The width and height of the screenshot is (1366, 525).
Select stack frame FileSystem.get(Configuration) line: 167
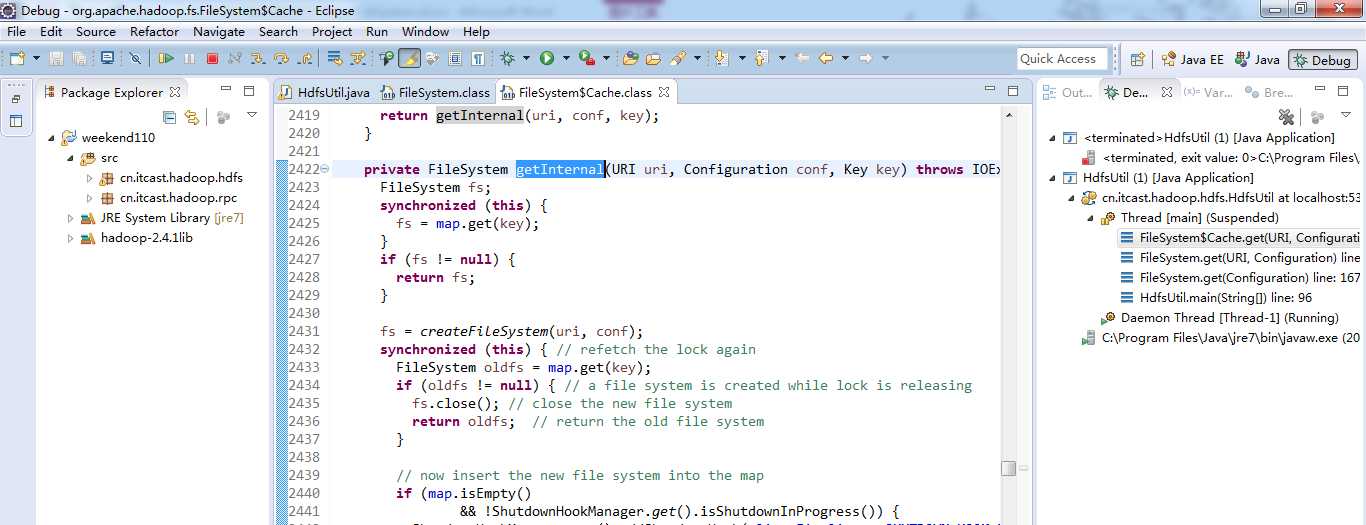[x=1240, y=277]
